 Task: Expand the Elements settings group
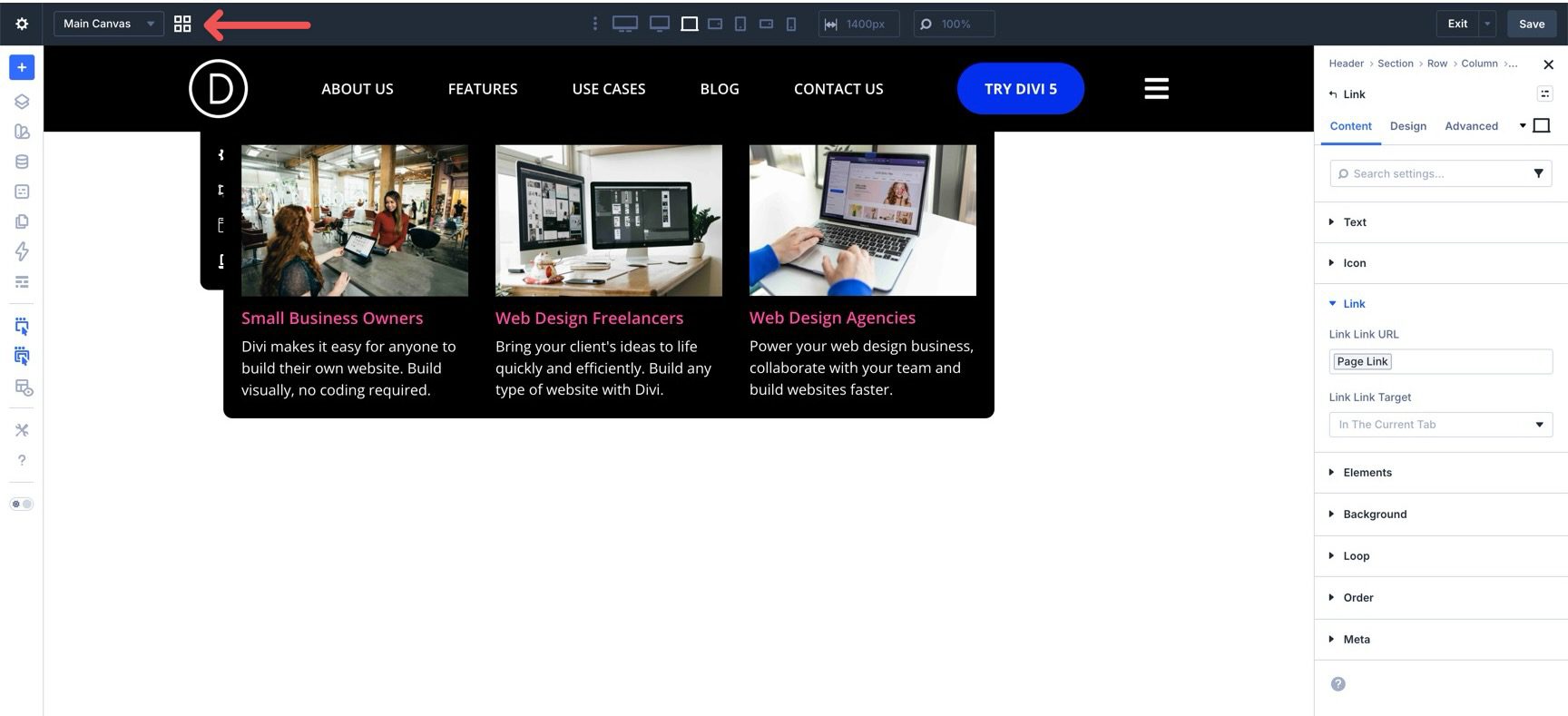[1441, 473]
